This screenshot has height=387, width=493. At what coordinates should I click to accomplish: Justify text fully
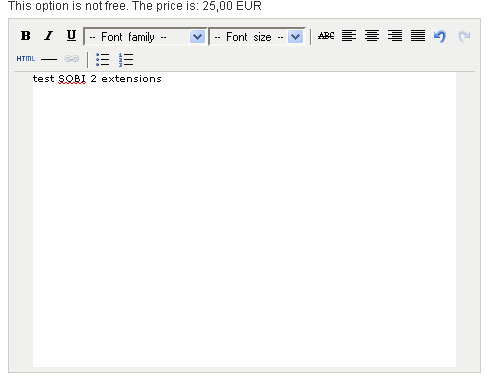(x=418, y=36)
